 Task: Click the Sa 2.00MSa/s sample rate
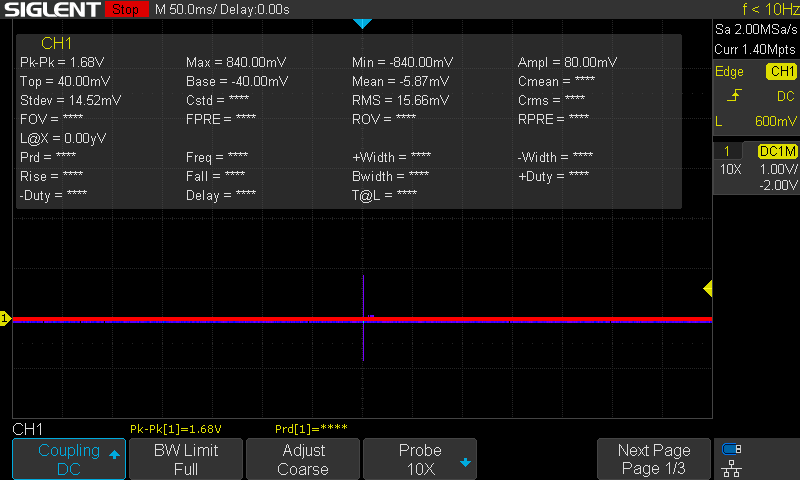point(756,30)
